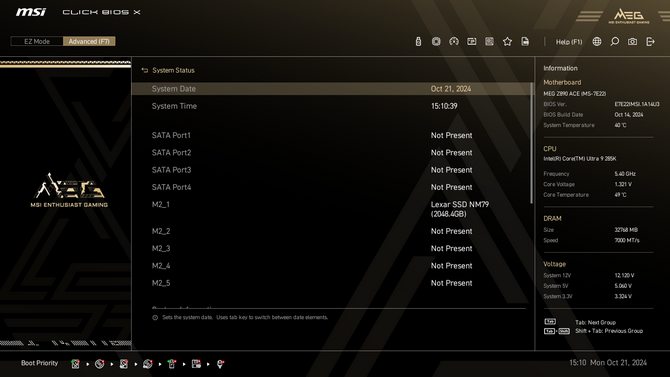Select the System Date row
Image resolution: width=670 pixels, height=377 pixels.
click(x=331, y=89)
